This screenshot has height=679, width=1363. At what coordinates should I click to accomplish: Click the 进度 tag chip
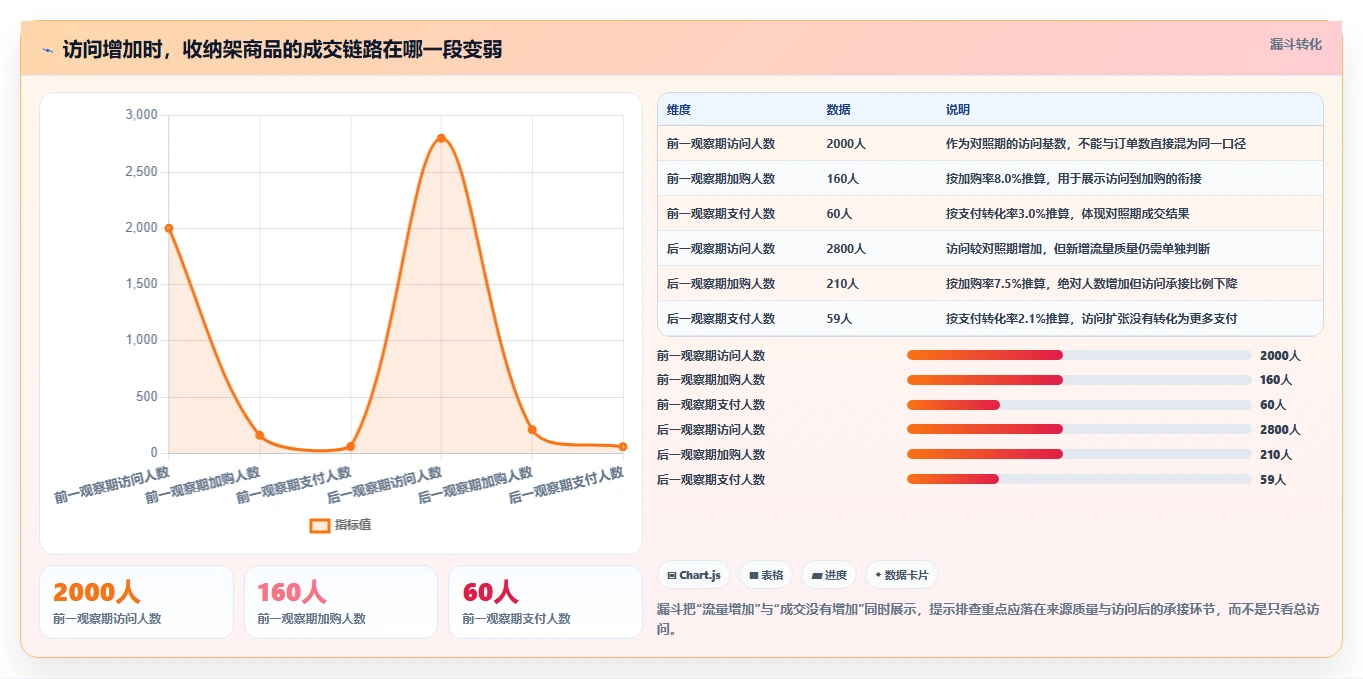click(x=829, y=575)
